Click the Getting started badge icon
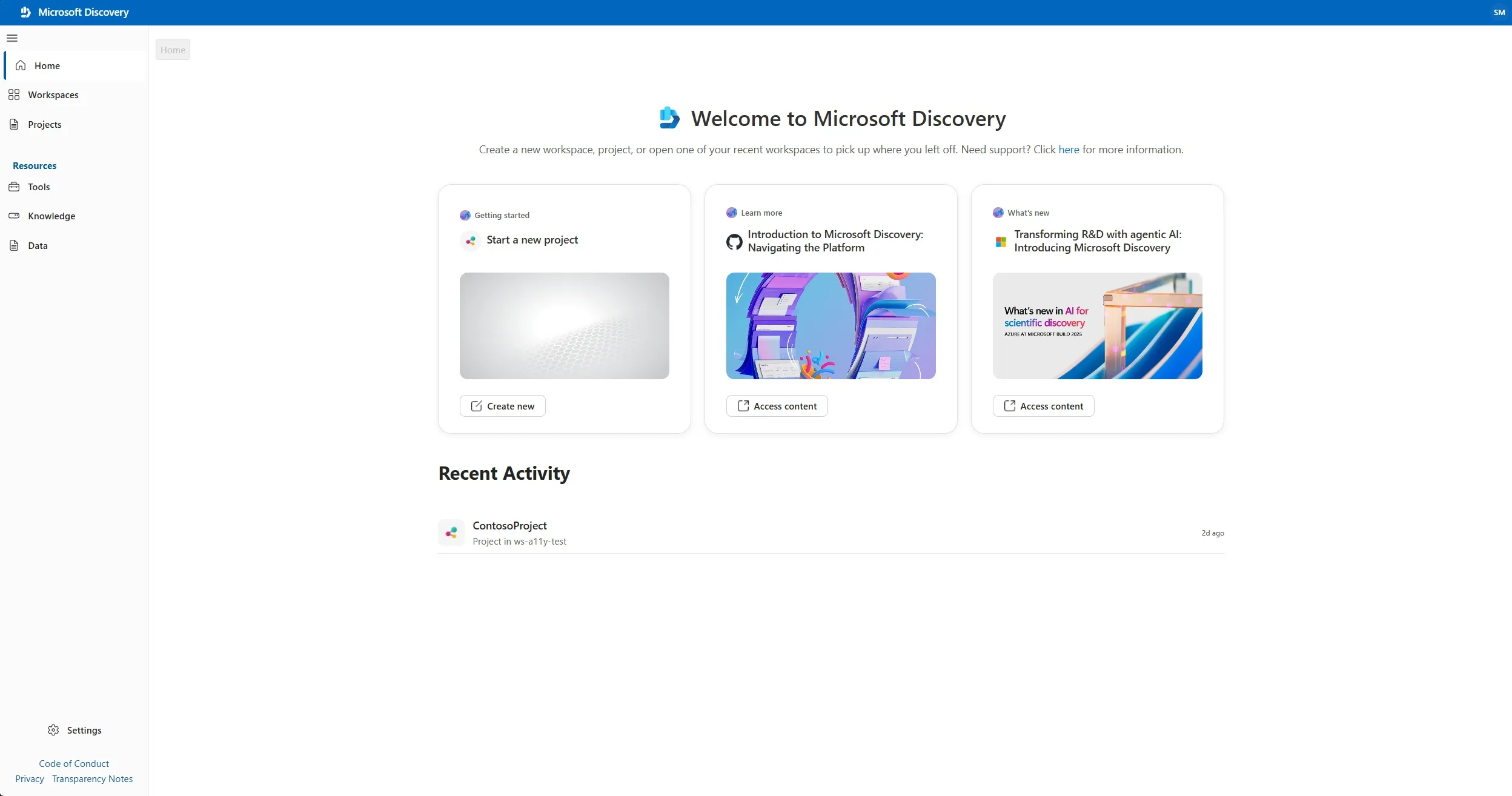 tap(465, 215)
